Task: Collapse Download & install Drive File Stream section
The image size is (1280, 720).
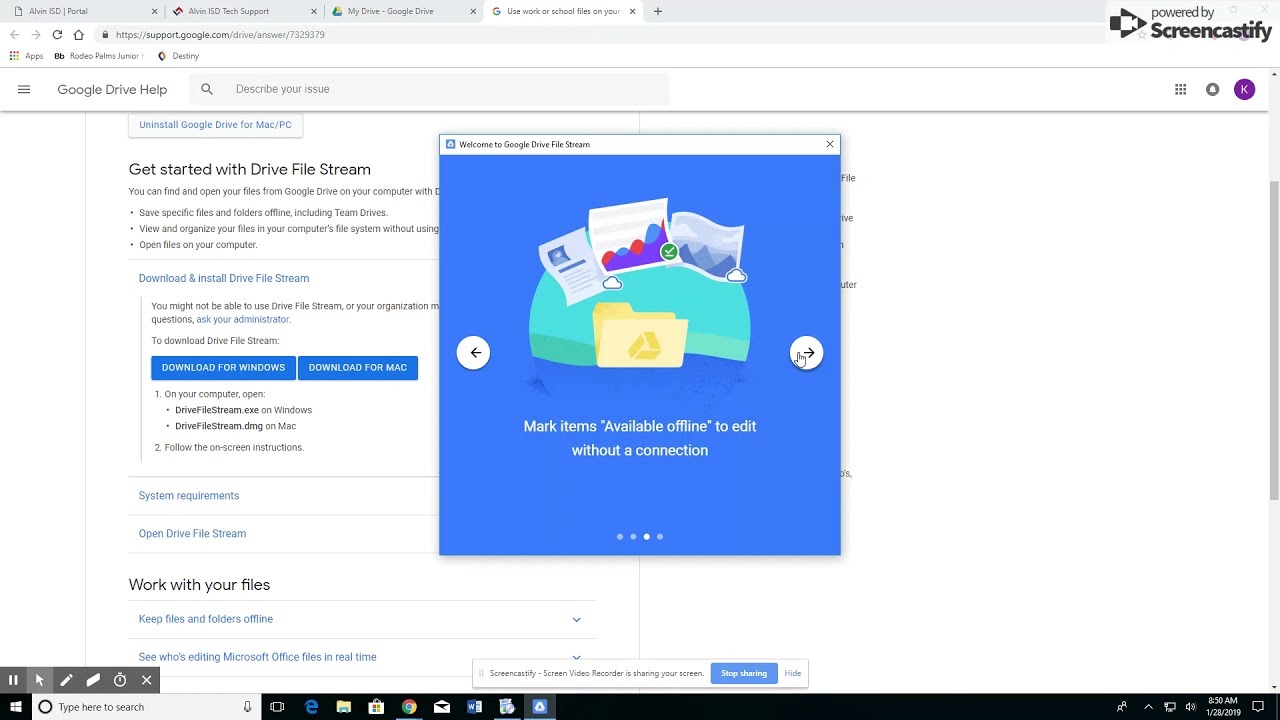Action: [224, 278]
